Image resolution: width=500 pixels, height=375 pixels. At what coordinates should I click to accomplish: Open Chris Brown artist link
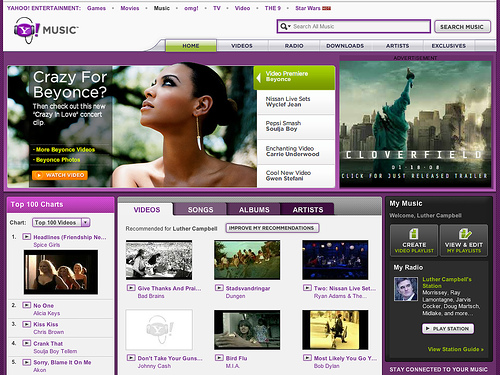[49, 332]
